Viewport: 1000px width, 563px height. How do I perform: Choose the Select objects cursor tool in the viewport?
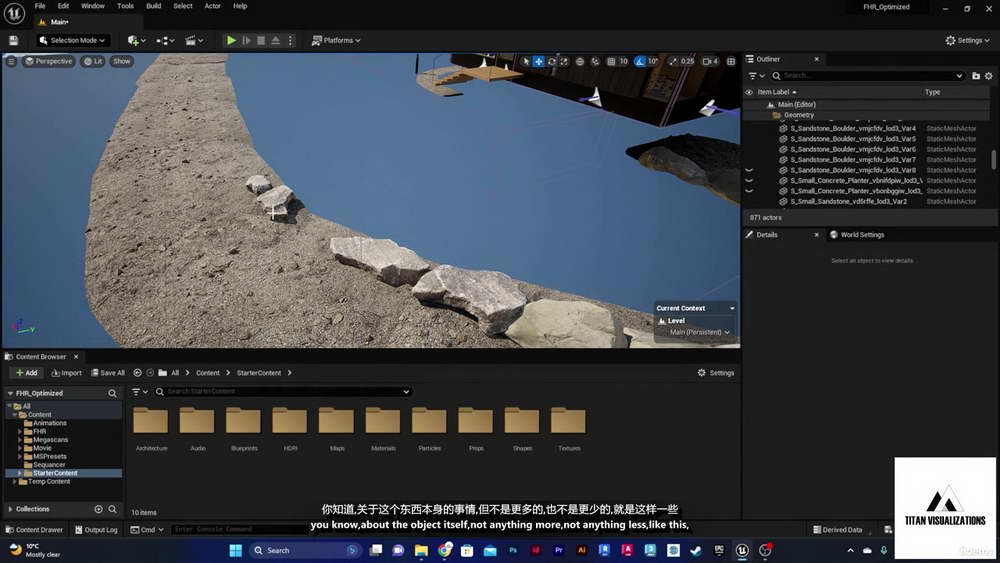click(526, 61)
